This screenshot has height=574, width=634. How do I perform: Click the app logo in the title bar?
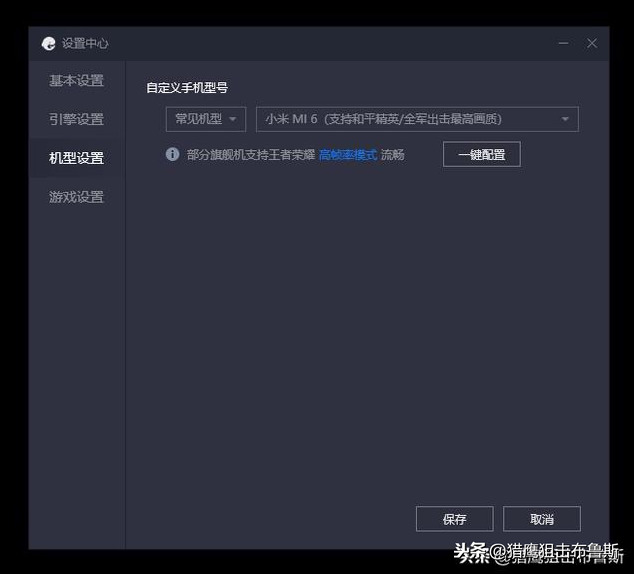tap(48, 43)
